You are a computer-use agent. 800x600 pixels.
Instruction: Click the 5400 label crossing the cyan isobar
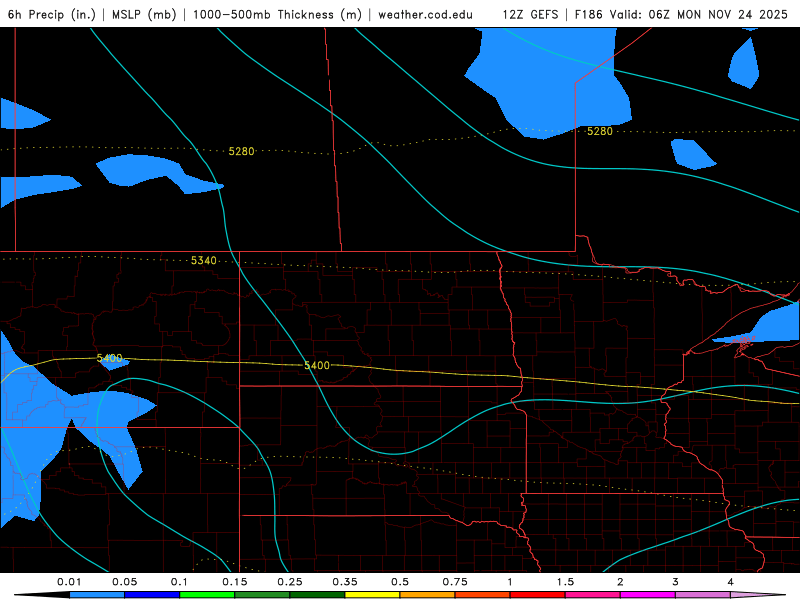point(317,365)
